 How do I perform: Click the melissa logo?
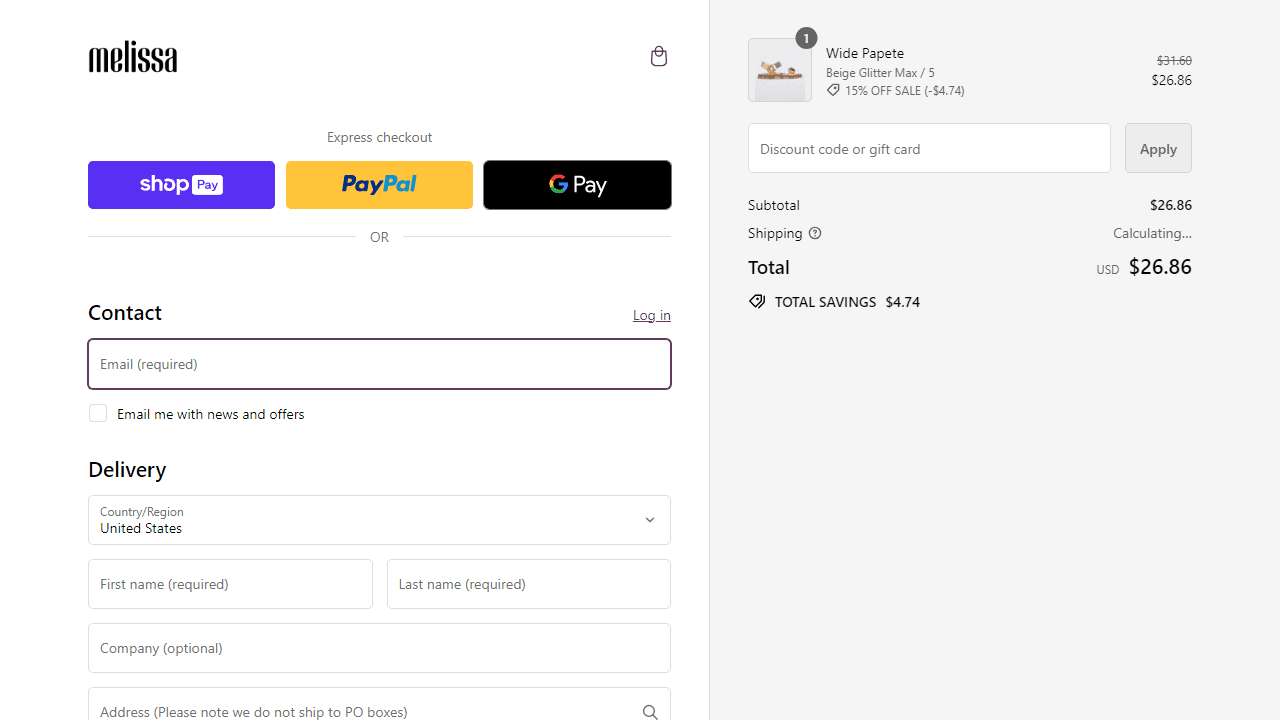133,57
